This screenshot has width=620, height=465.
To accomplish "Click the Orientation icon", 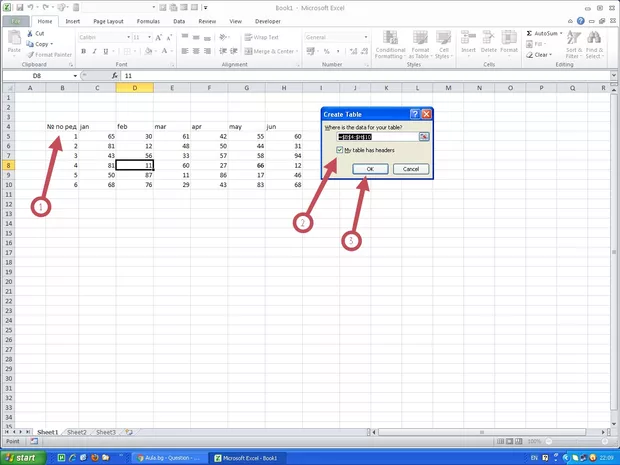I will click(x=223, y=37).
